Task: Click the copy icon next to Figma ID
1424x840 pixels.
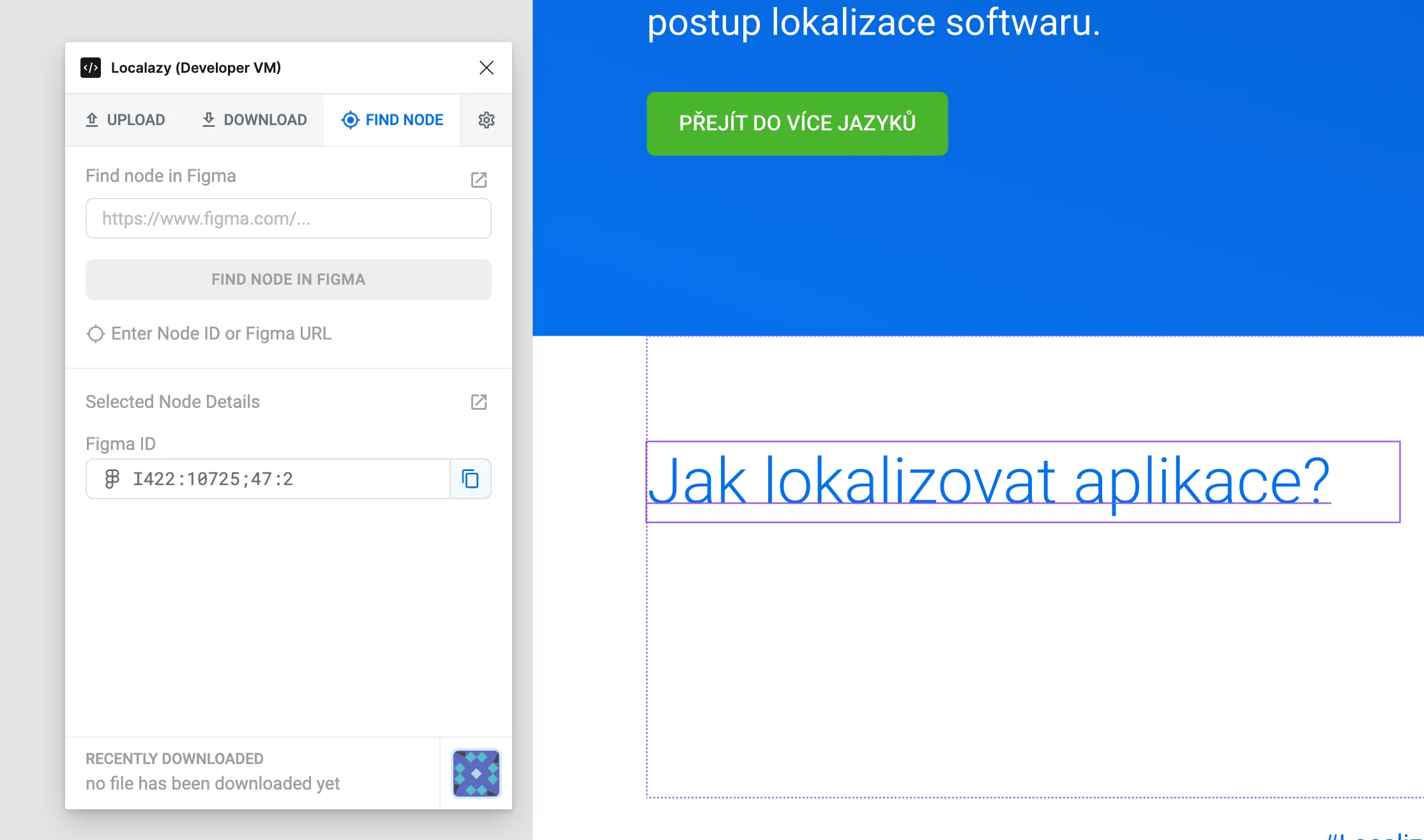Action: [470, 478]
